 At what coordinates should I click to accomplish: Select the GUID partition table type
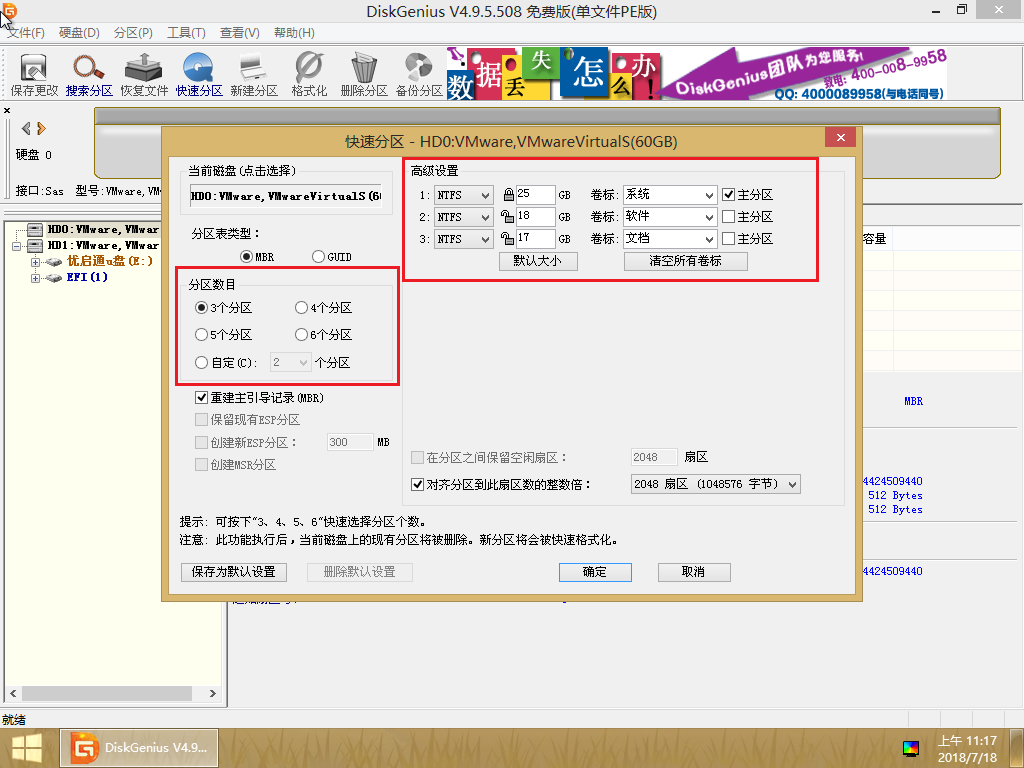click(x=319, y=257)
